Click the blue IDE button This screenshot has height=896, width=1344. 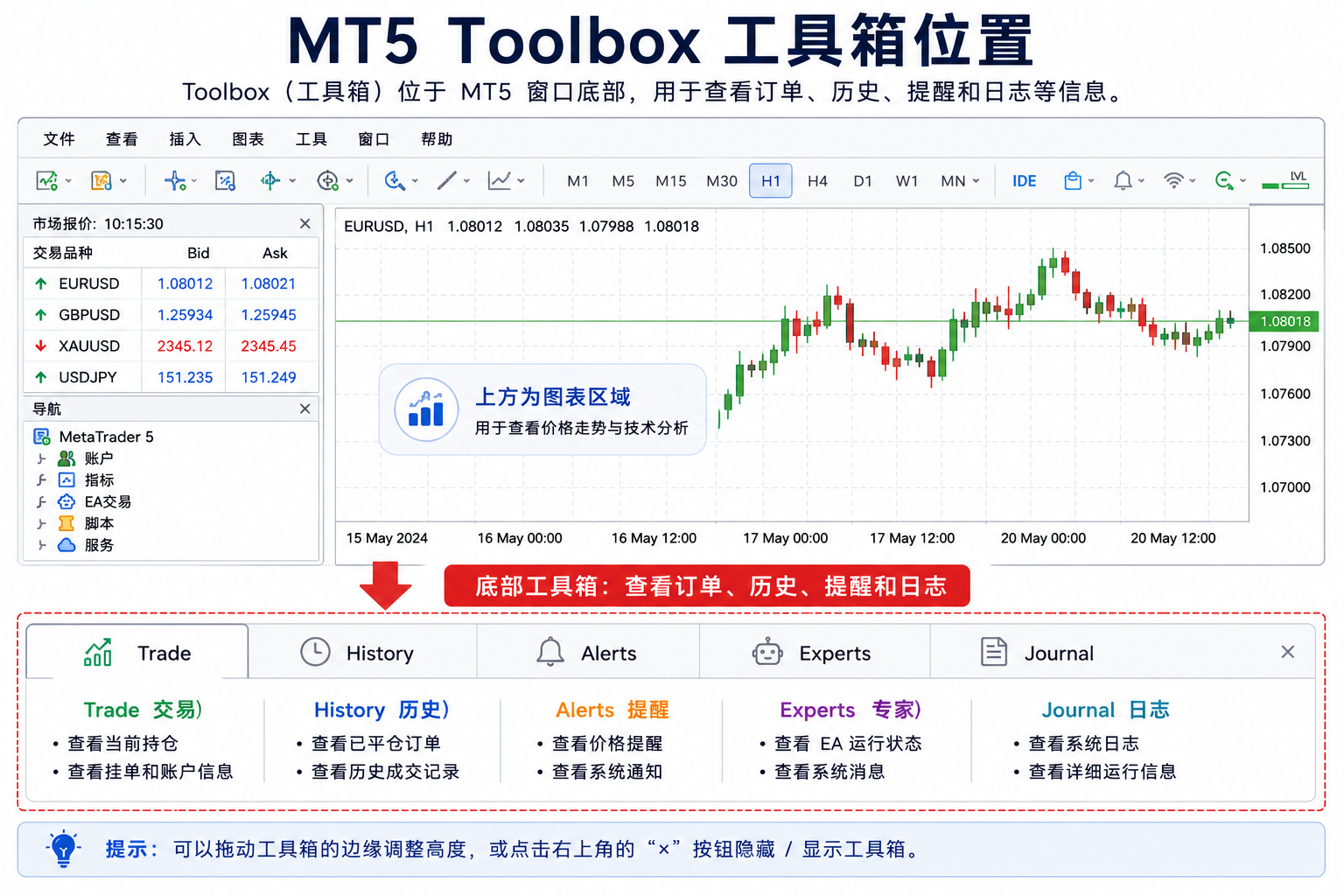1024,181
